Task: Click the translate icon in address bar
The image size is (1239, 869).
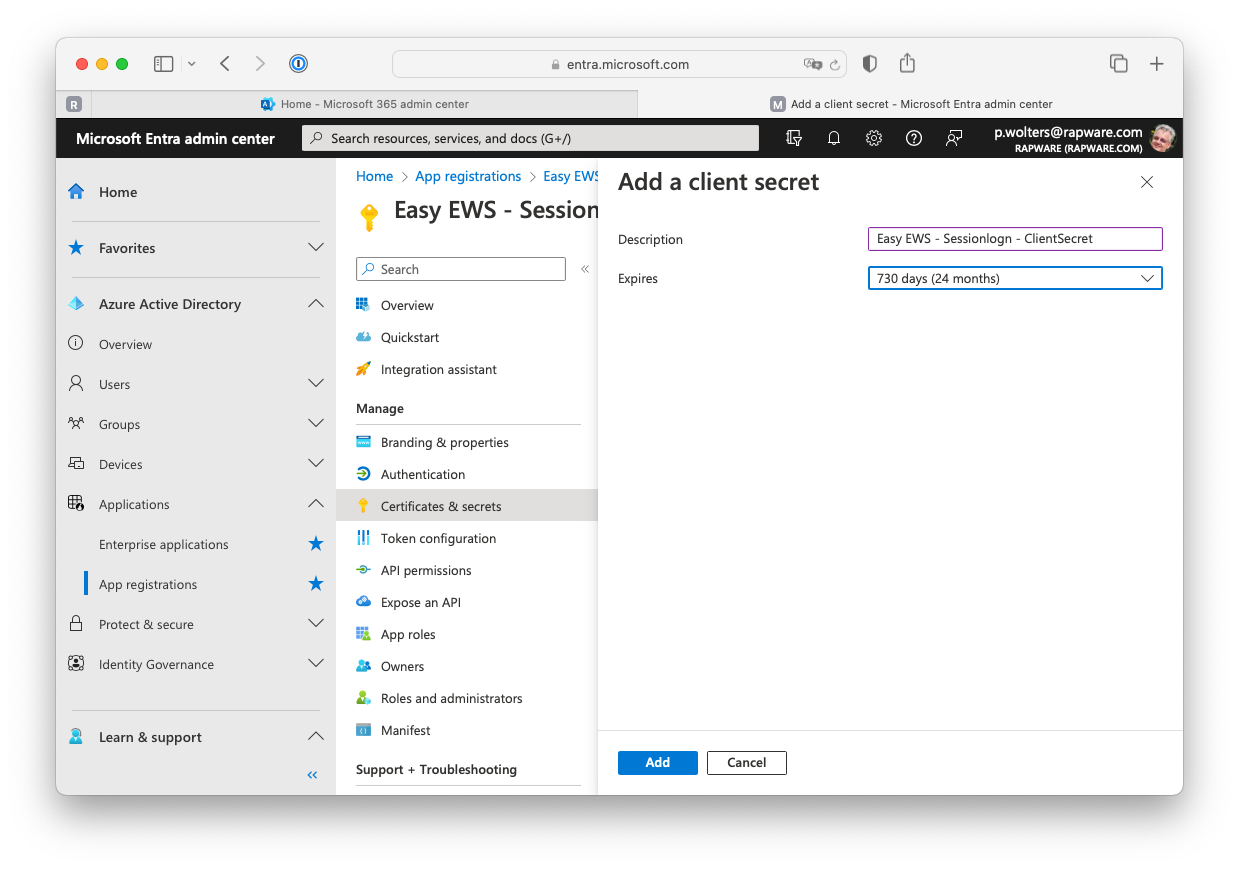Action: 812,64
